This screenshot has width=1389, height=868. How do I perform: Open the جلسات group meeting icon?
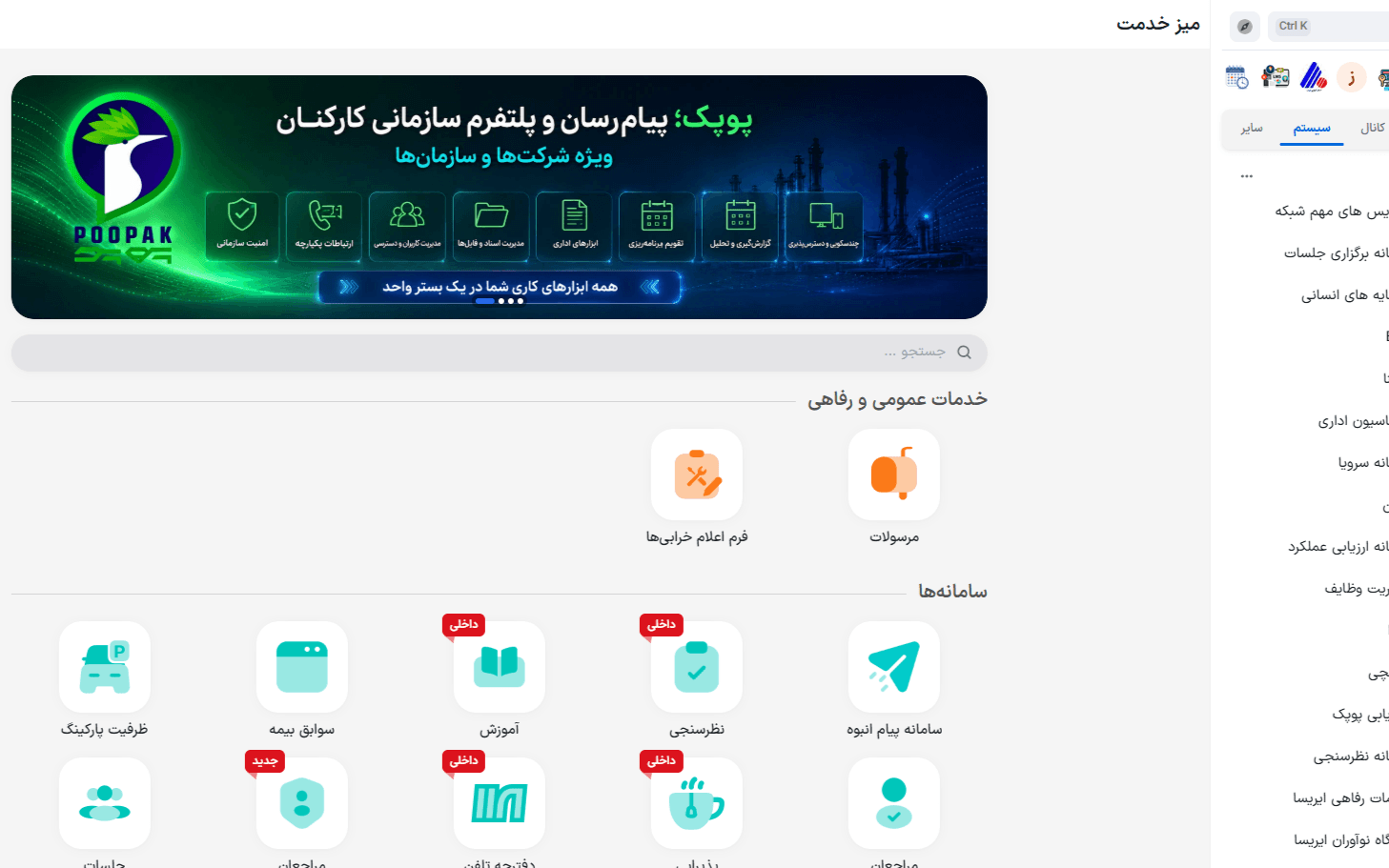pyautogui.click(x=104, y=803)
